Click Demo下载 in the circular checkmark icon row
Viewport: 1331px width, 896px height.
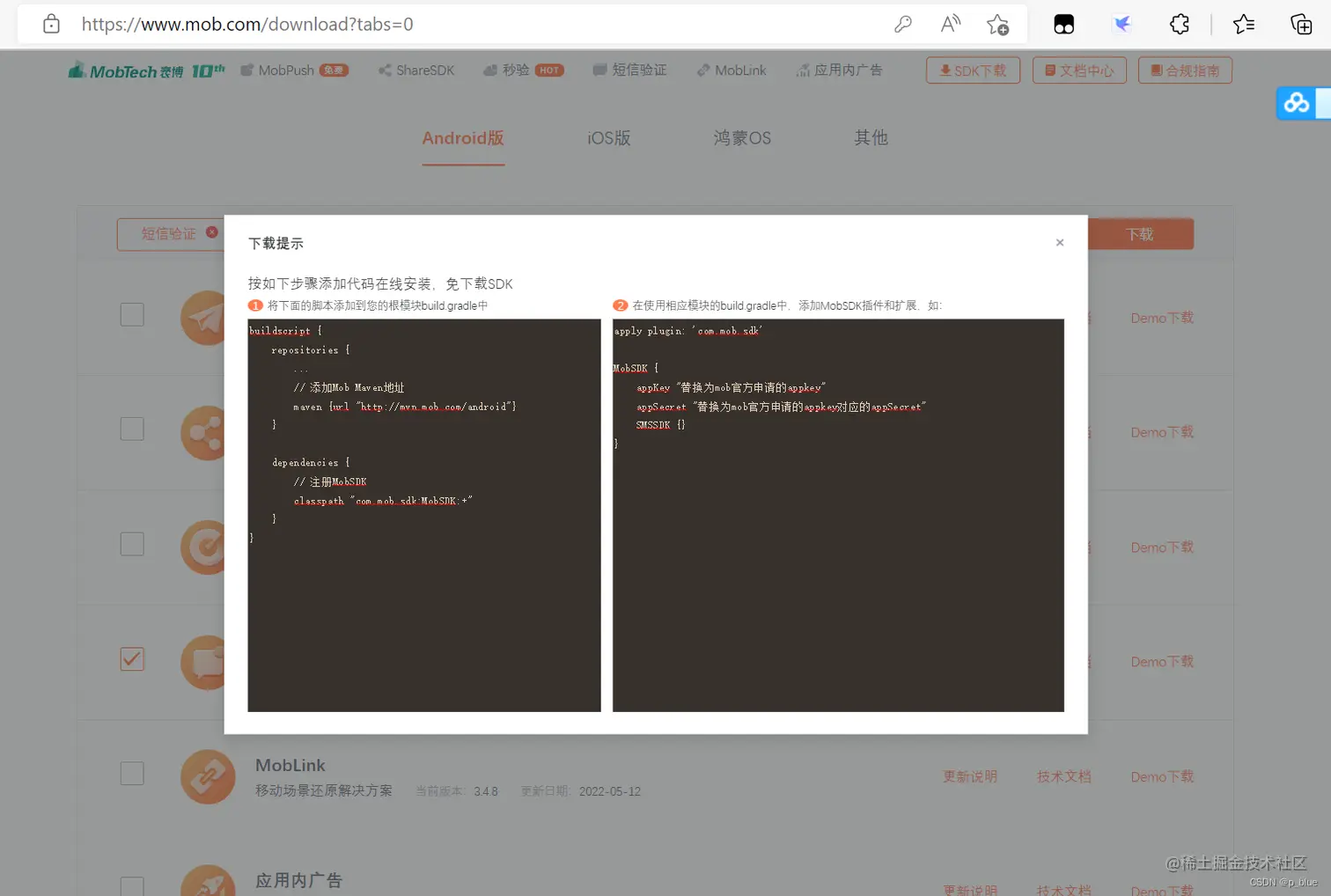[x=1162, y=547]
